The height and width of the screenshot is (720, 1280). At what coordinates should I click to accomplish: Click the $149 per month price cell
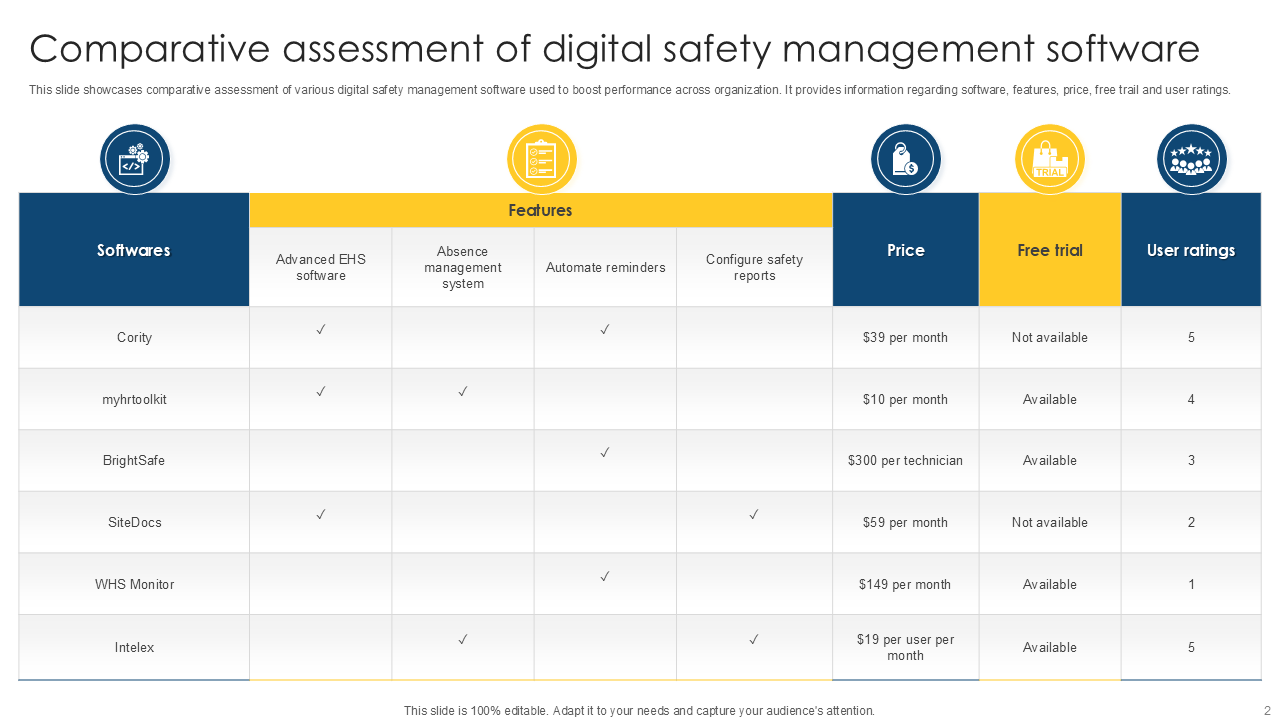click(x=905, y=584)
